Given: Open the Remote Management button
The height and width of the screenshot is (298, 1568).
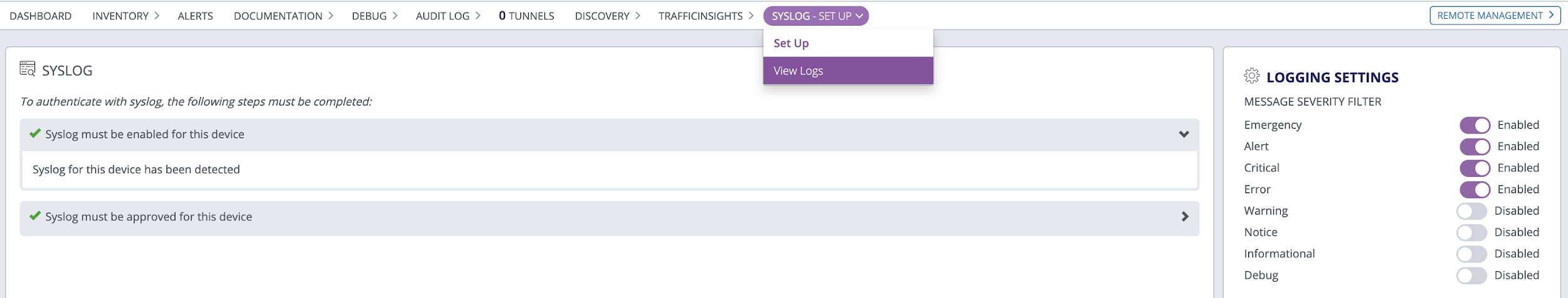Looking at the screenshot, I should tap(1495, 16).
